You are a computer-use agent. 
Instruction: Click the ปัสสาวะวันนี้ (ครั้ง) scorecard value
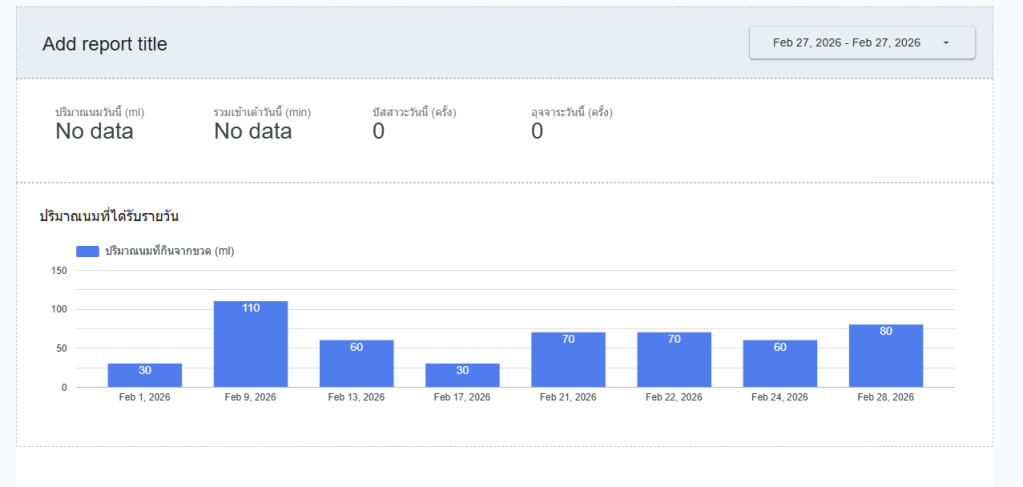point(378,132)
